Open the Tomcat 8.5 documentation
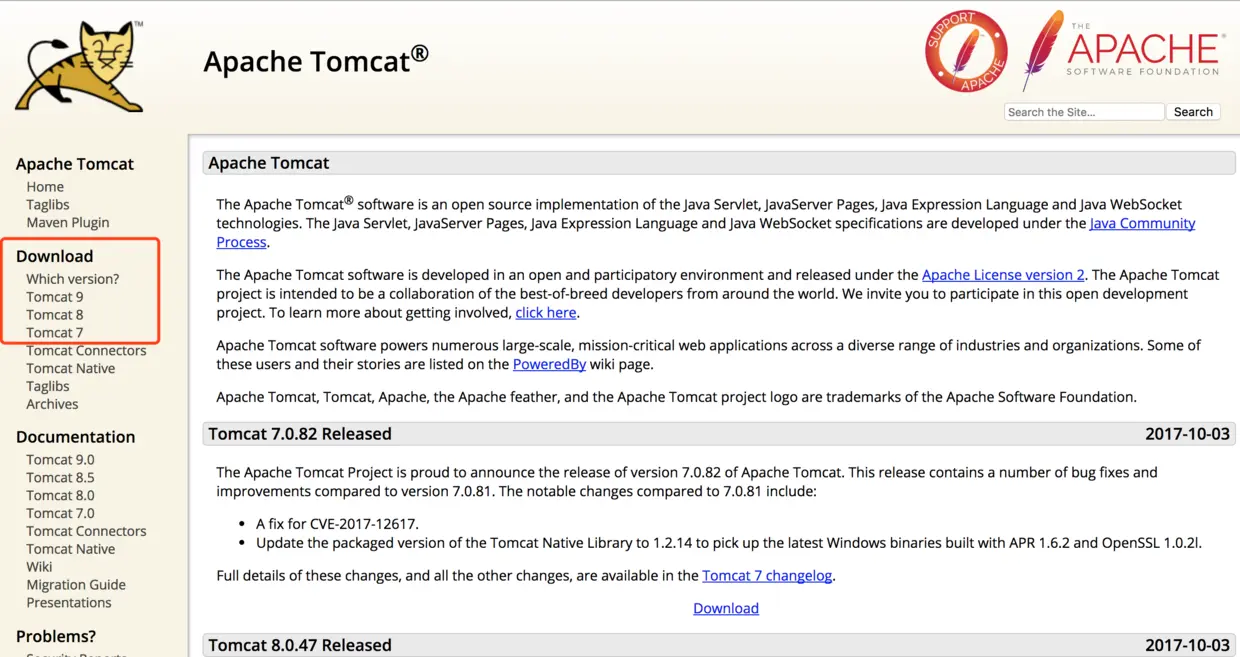 pyautogui.click(x=60, y=478)
